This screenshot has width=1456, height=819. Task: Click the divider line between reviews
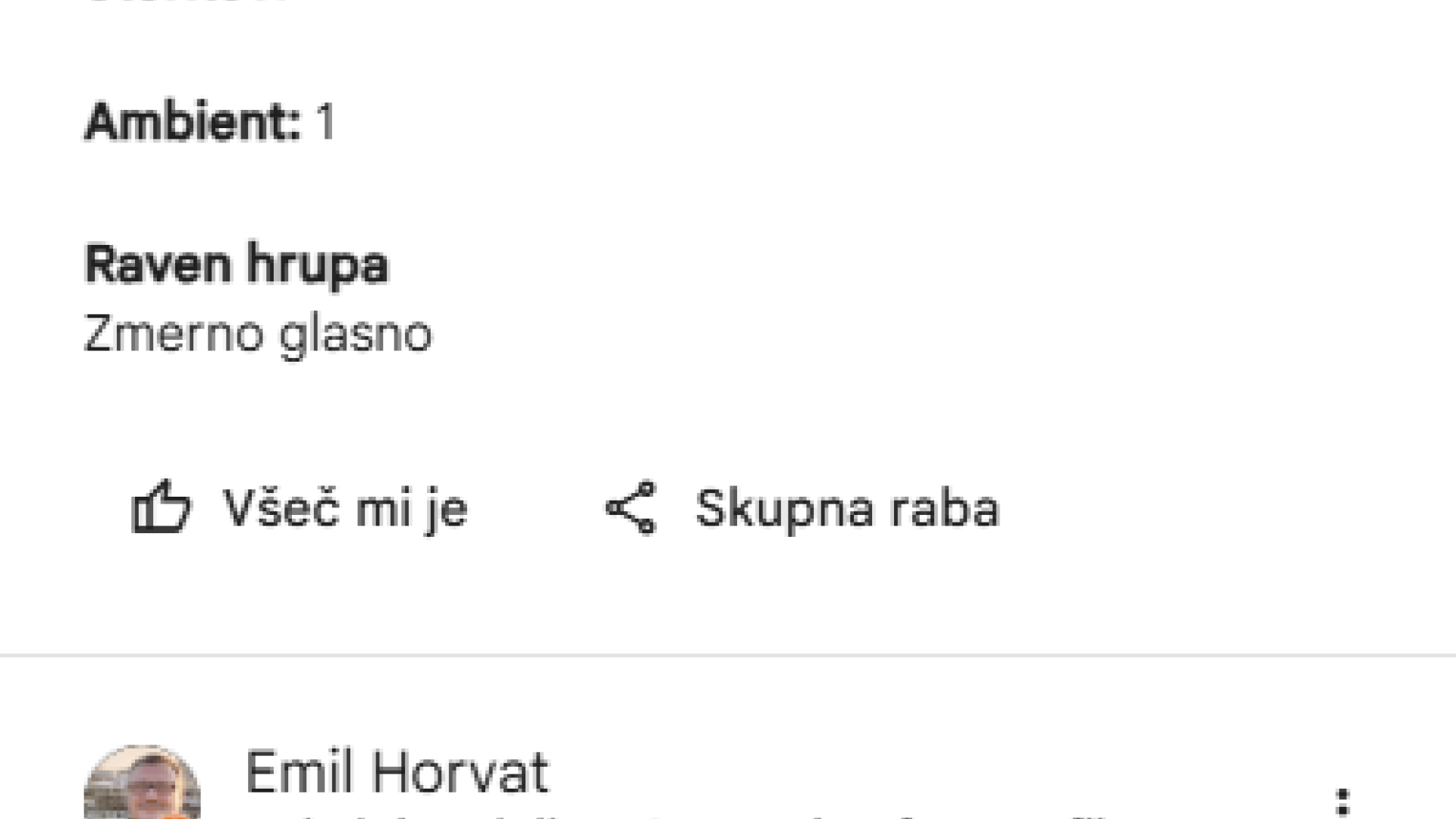(728, 654)
